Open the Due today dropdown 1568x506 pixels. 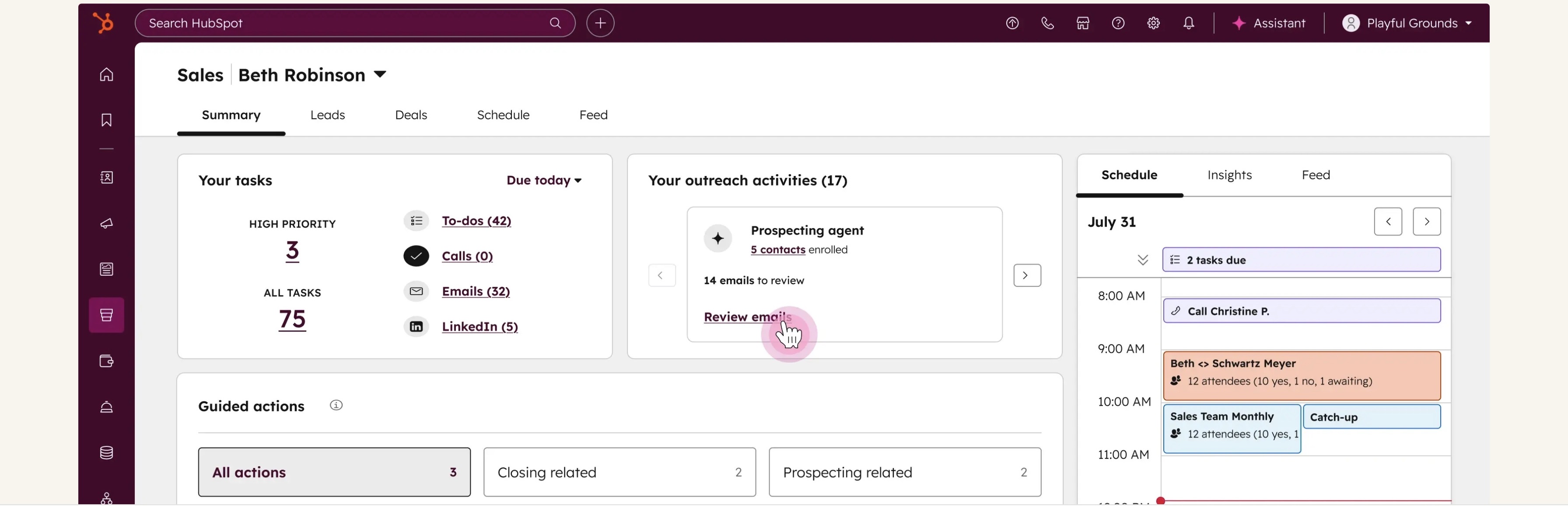pos(543,180)
